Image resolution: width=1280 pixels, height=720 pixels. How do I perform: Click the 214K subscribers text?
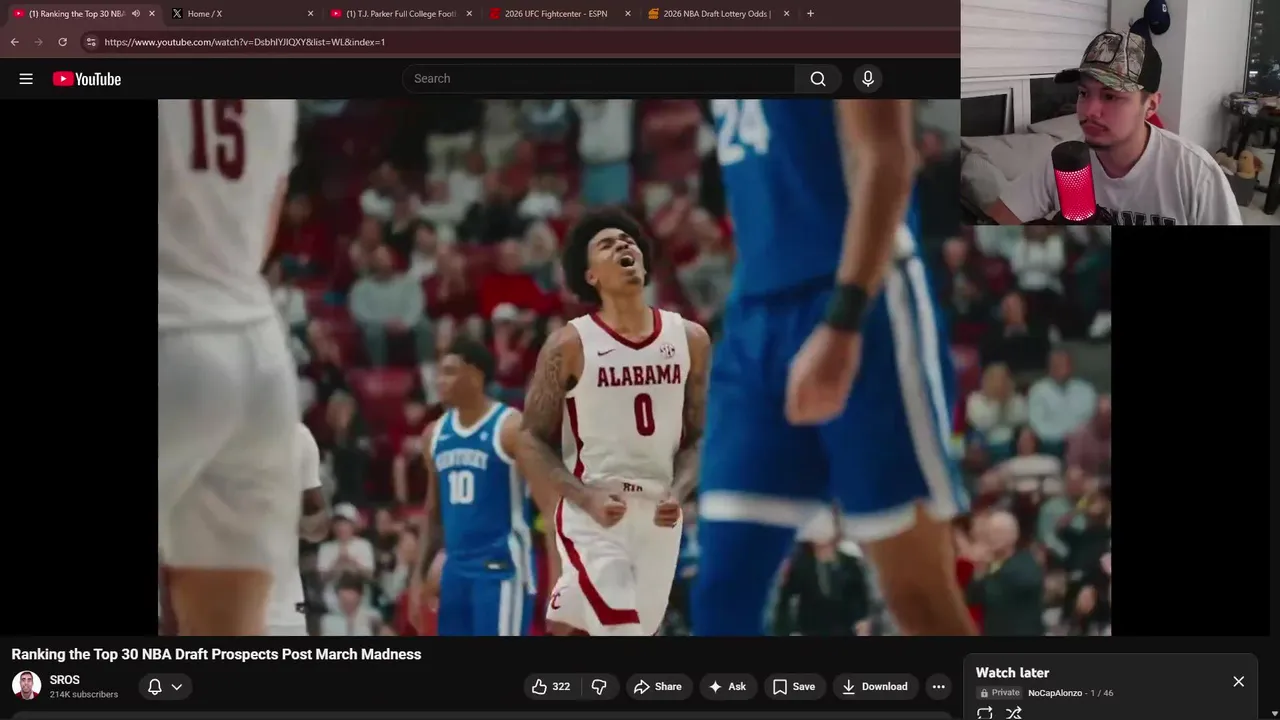coord(84,694)
